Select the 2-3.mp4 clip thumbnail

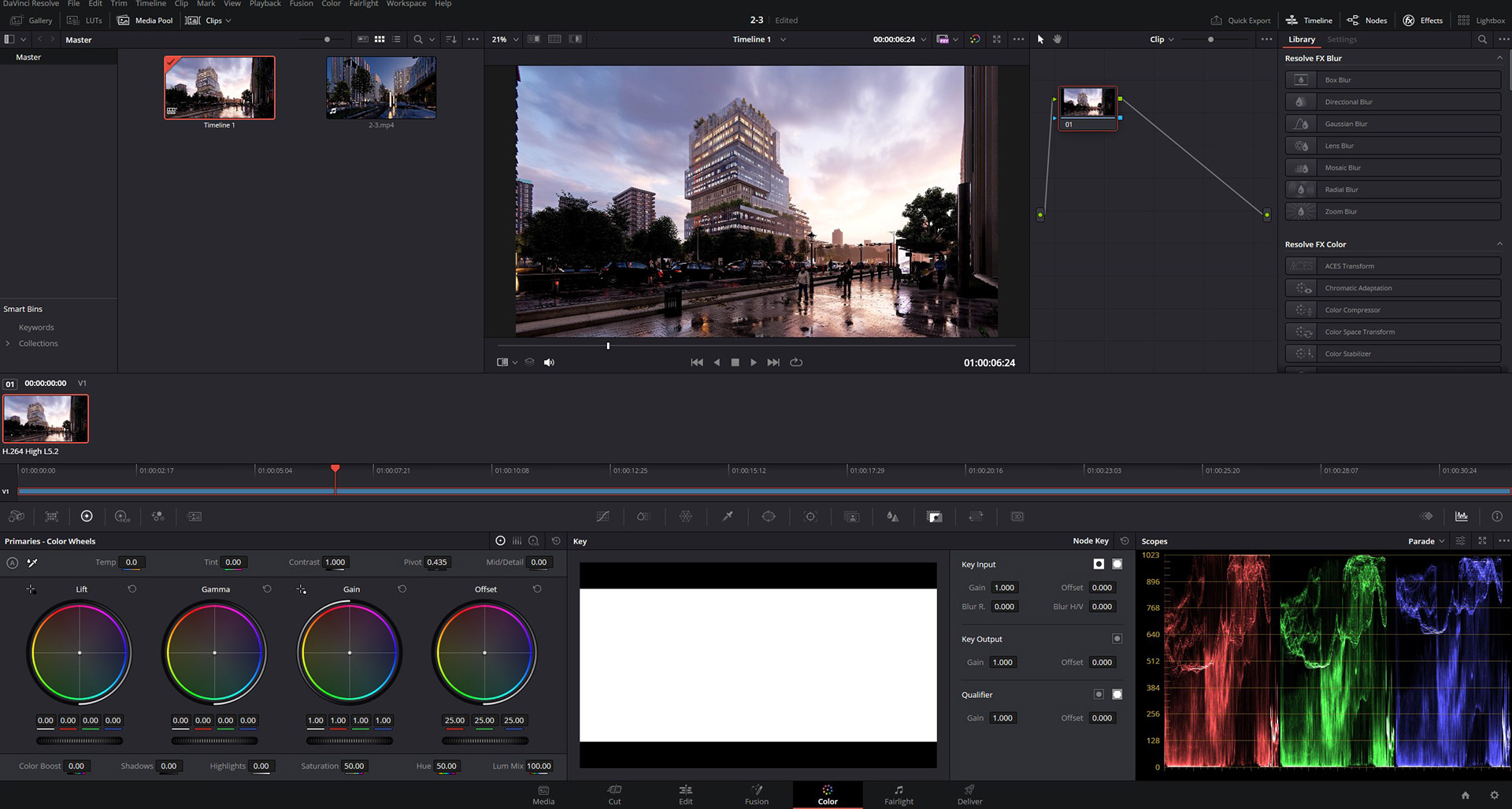coord(381,87)
